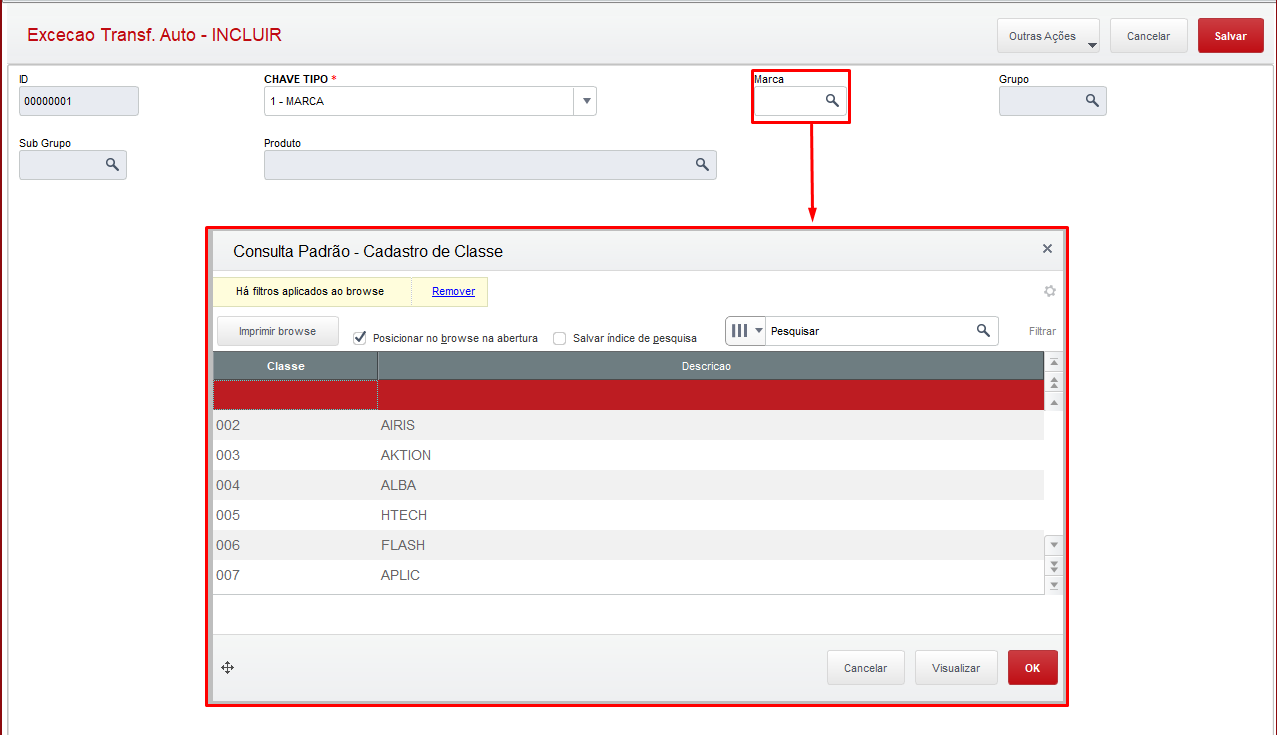Click the Pesquisar search magnifier icon
This screenshot has height=735, width=1277.
pyautogui.click(x=983, y=331)
